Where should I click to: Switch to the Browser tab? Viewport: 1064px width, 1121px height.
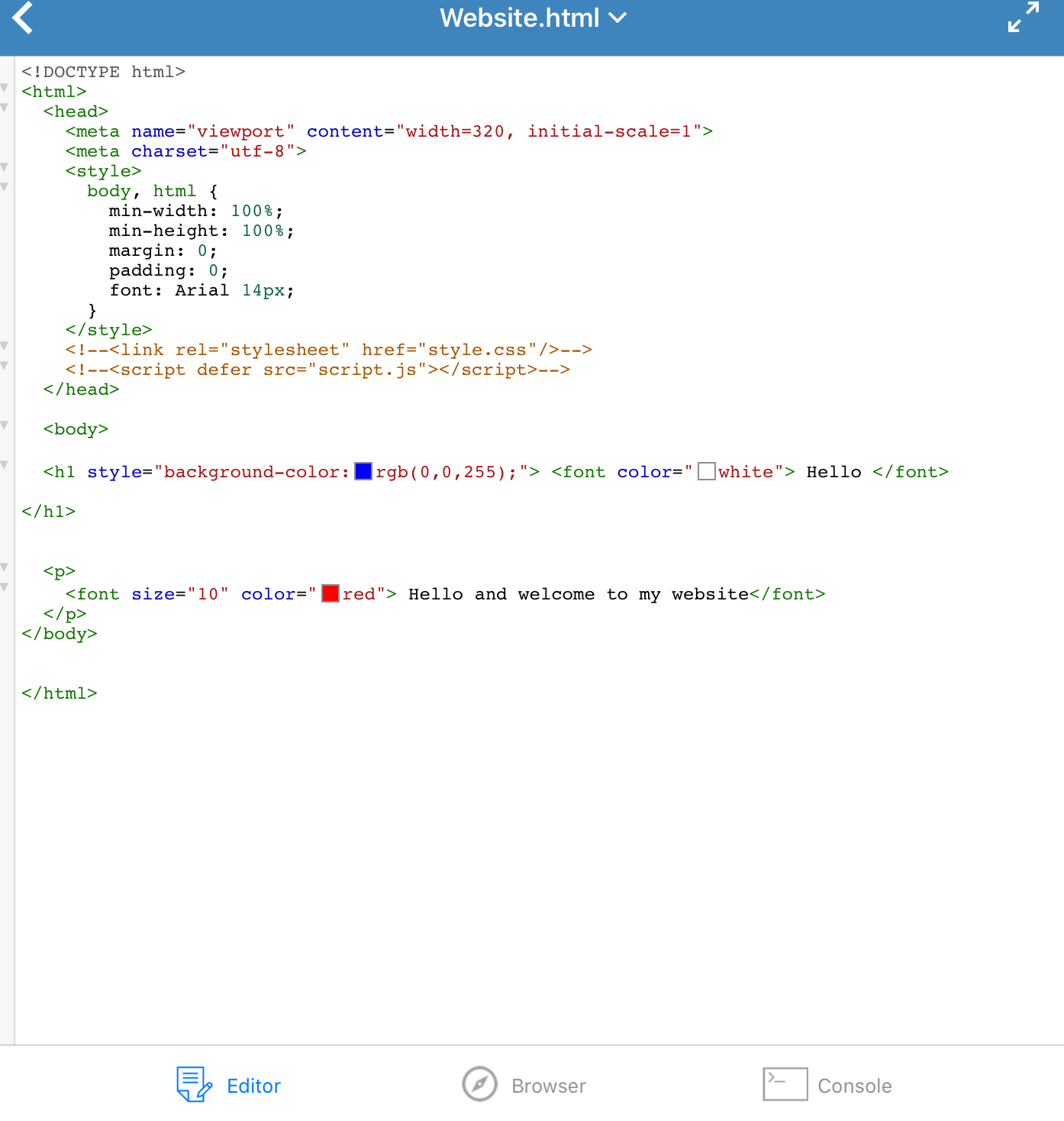tap(524, 1085)
